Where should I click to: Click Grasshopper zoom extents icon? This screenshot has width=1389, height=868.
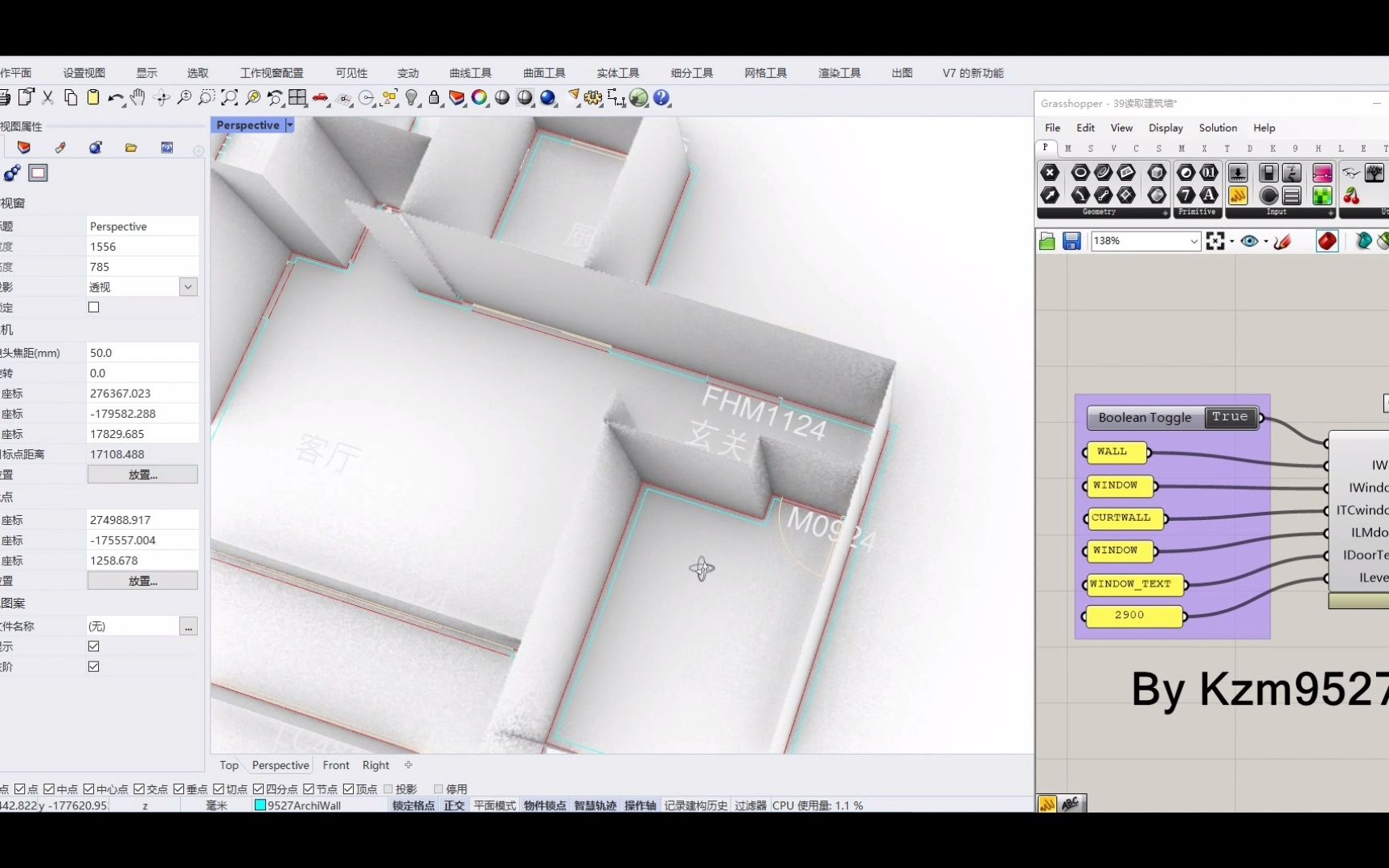click(1215, 241)
